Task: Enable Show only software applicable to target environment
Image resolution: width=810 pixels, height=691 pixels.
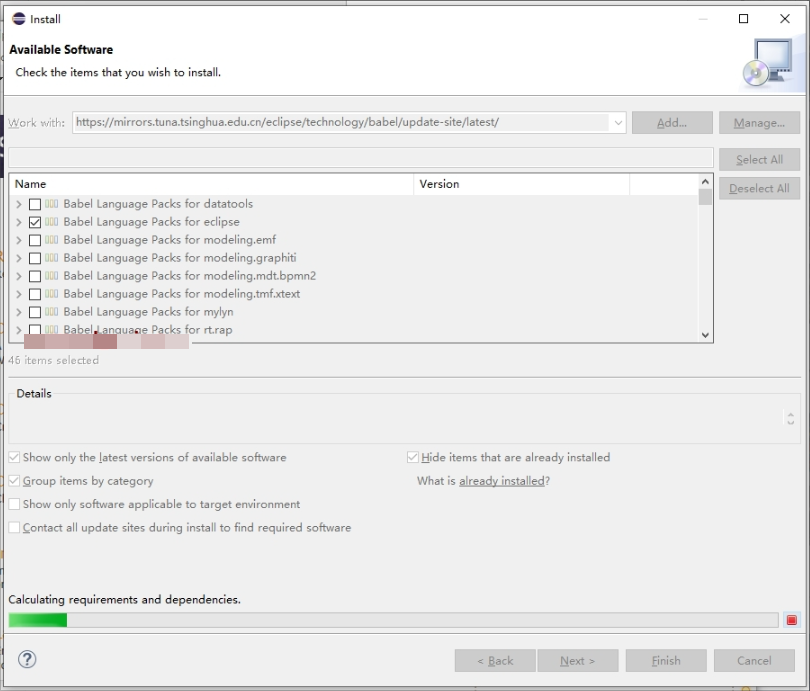Action: 14,504
